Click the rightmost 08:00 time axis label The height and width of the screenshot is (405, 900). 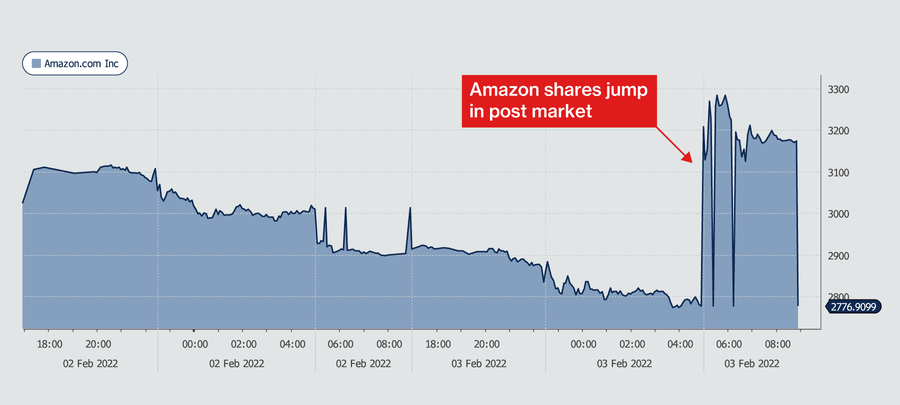pyautogui.click(x=777, y=344)
